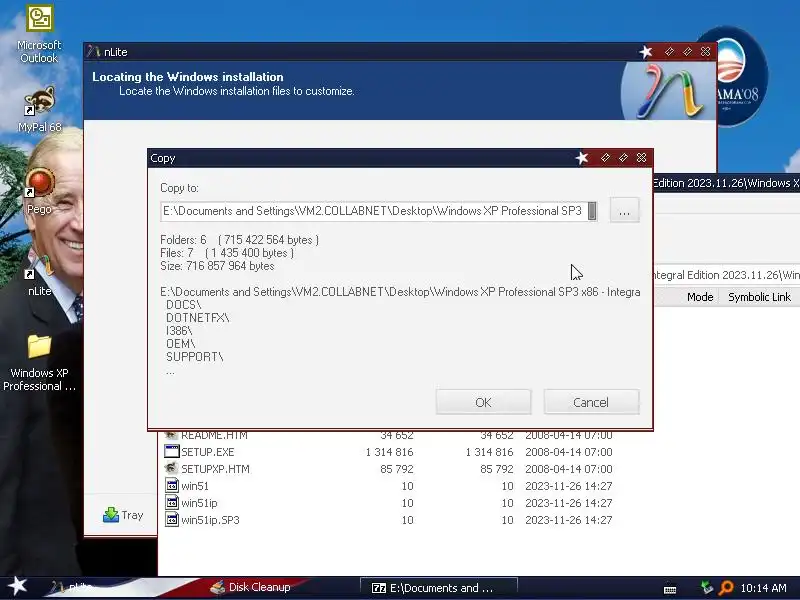Open Windows XP Professional desktop folder
800x600 pixels.
[x=39, y=363]
